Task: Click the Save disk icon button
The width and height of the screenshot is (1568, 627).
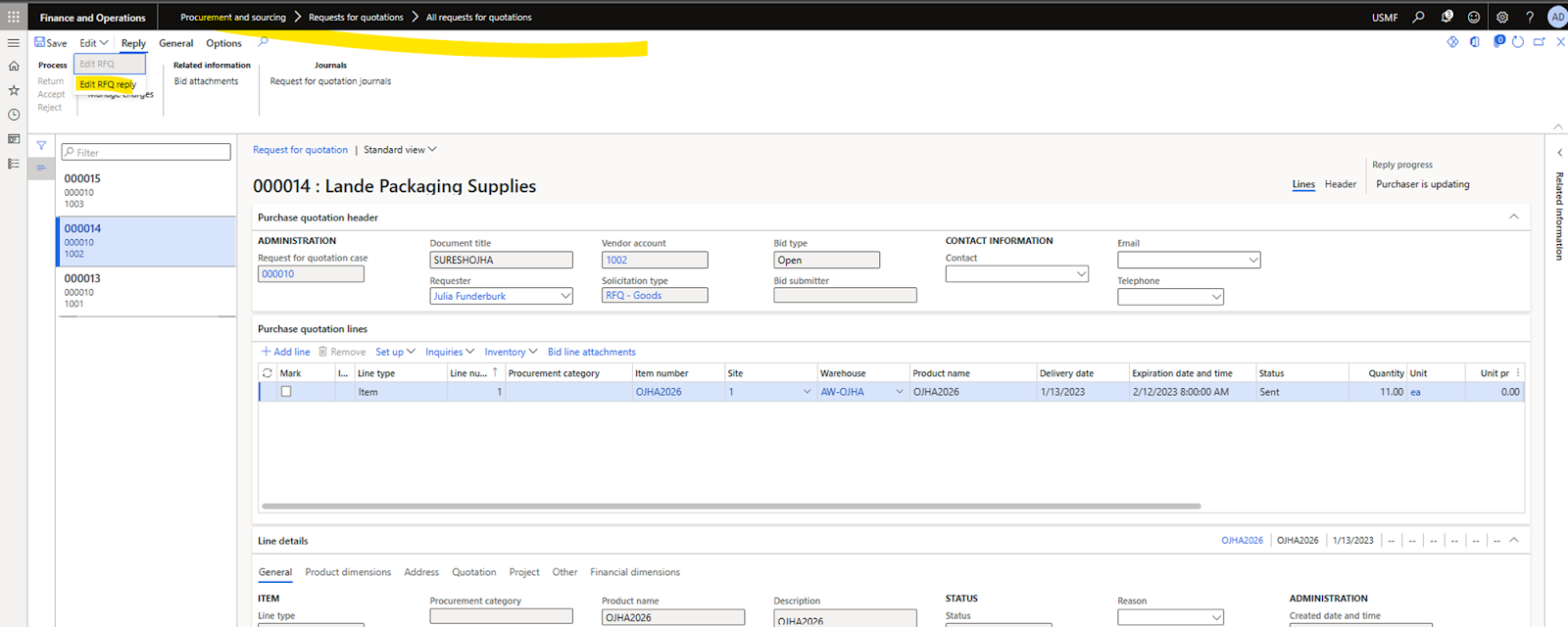Action: (51, 43)
